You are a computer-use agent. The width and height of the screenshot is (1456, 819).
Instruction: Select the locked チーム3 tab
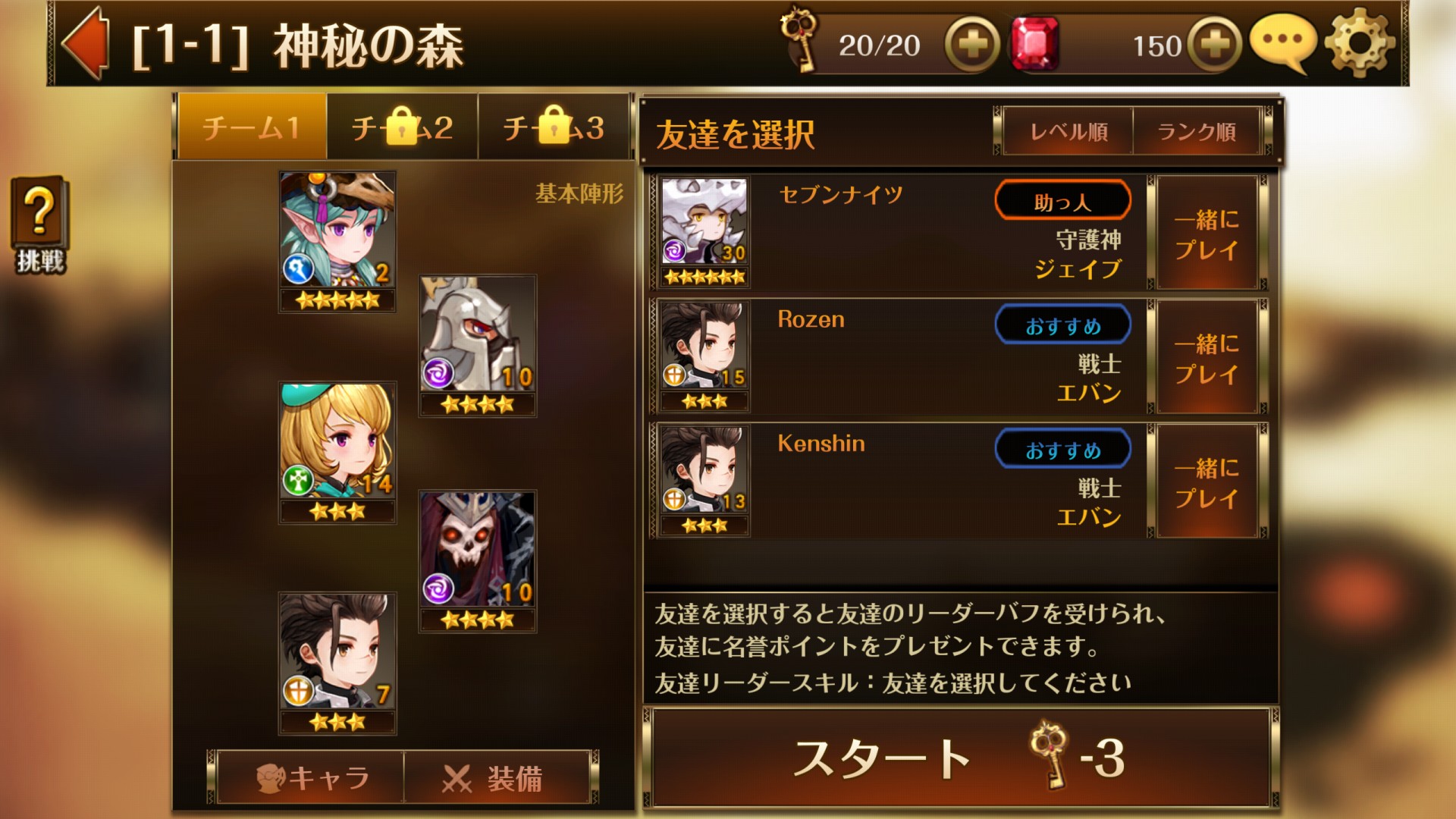point(554,127)
